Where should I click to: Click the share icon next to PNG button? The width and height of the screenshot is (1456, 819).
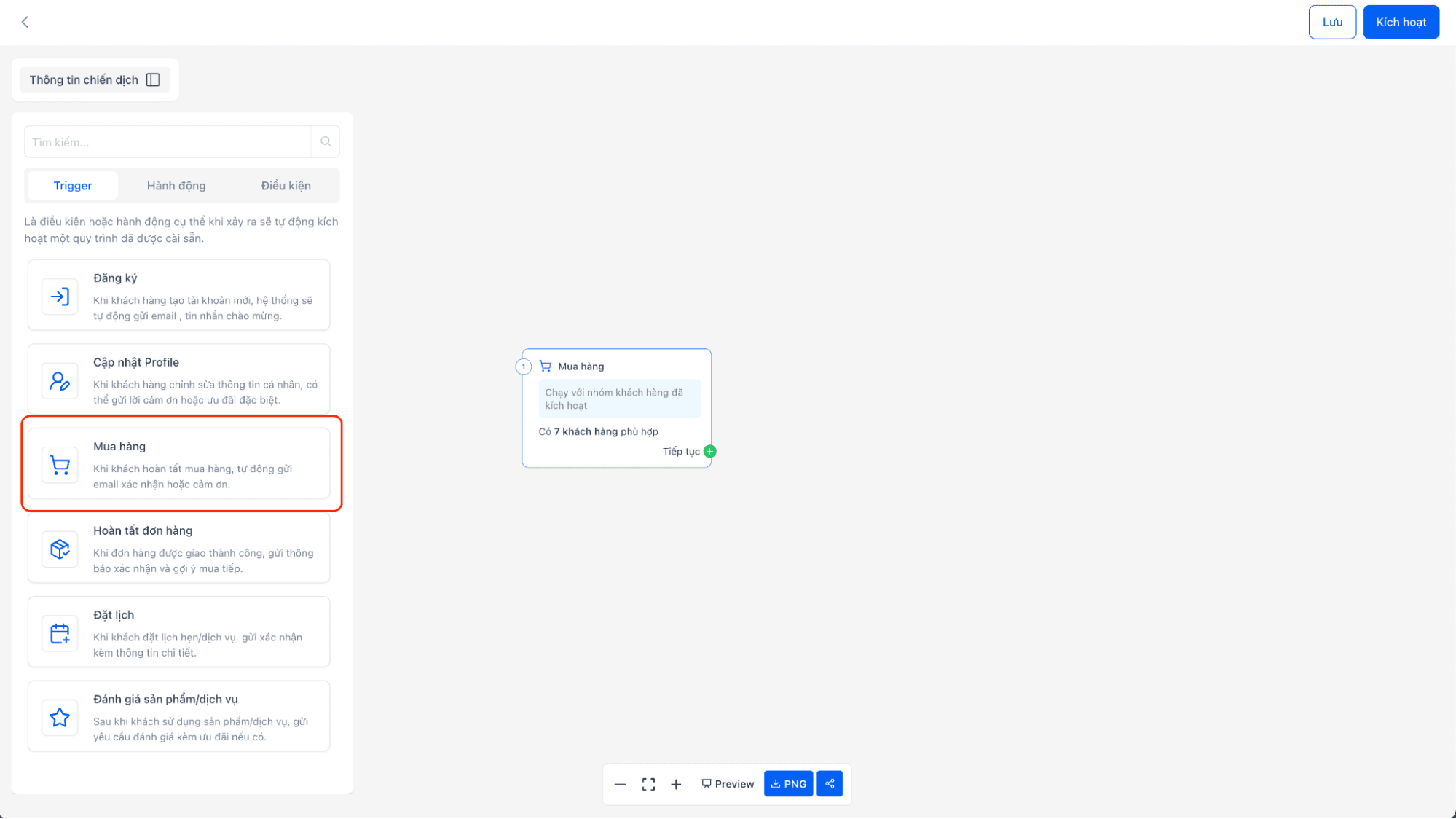coord(829,783)
